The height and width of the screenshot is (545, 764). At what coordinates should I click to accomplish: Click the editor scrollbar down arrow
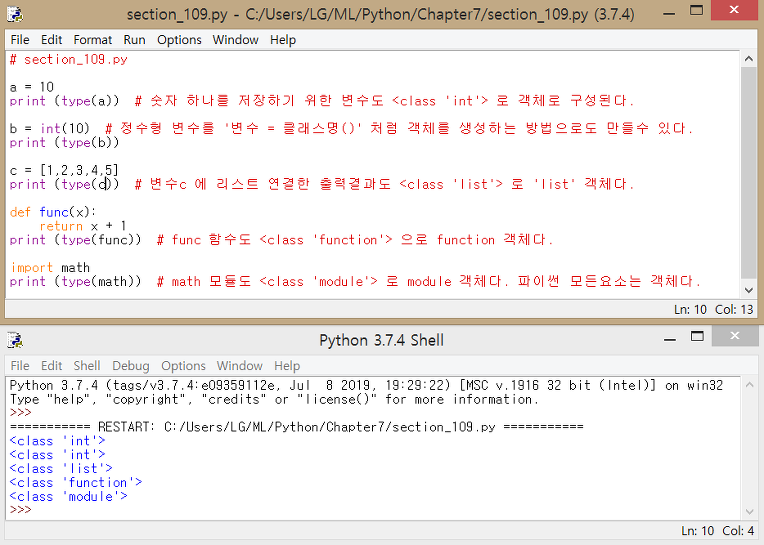(749, 290)
